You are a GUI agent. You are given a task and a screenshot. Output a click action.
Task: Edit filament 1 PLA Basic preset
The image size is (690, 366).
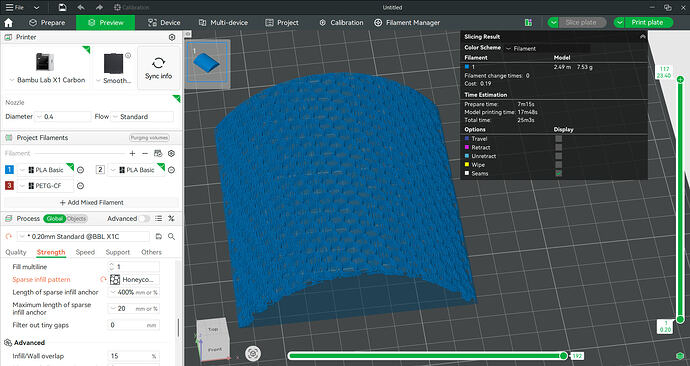tap(46, 170)
